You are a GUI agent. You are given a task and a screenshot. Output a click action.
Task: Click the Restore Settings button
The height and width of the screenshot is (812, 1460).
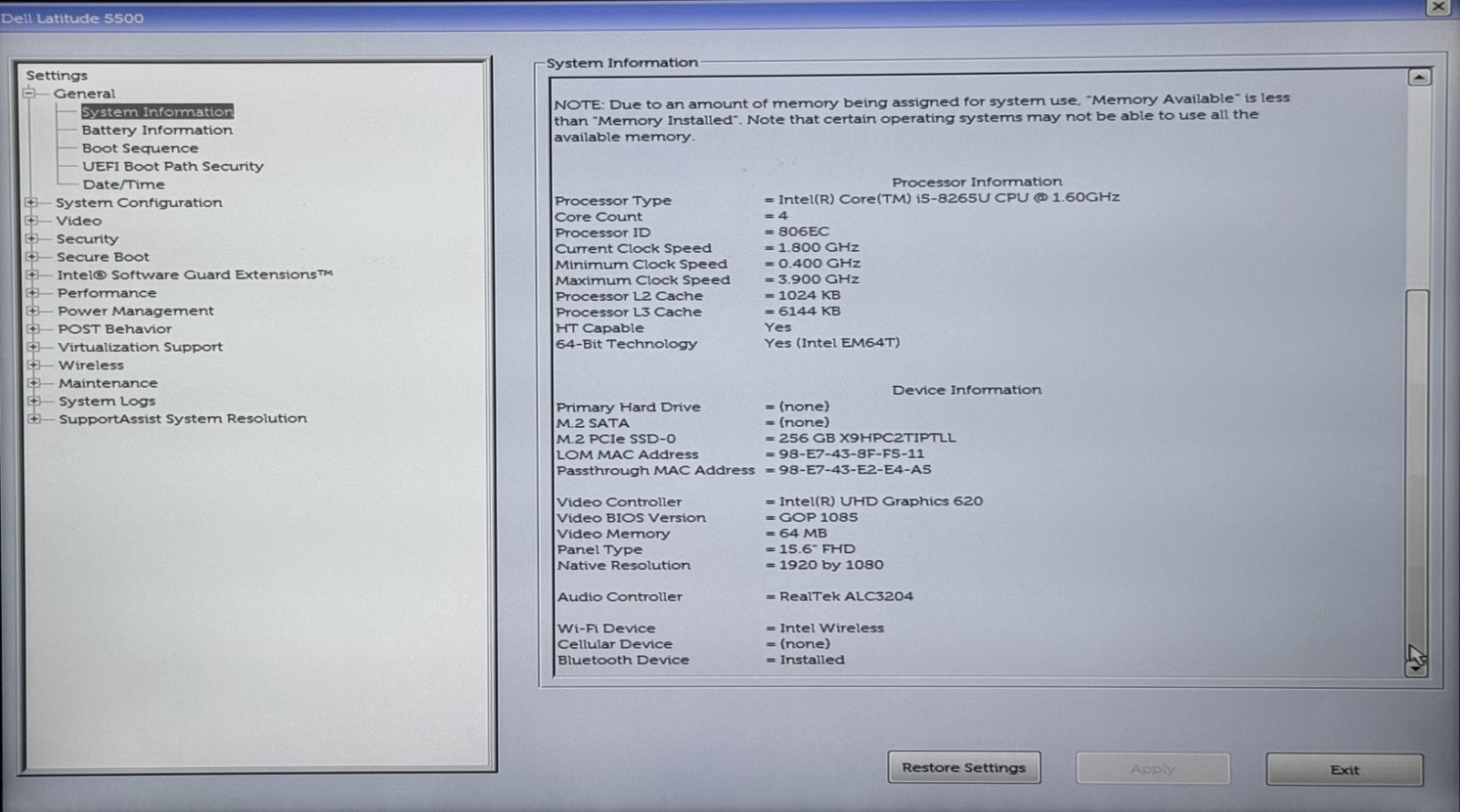click(x=964, y=767)
